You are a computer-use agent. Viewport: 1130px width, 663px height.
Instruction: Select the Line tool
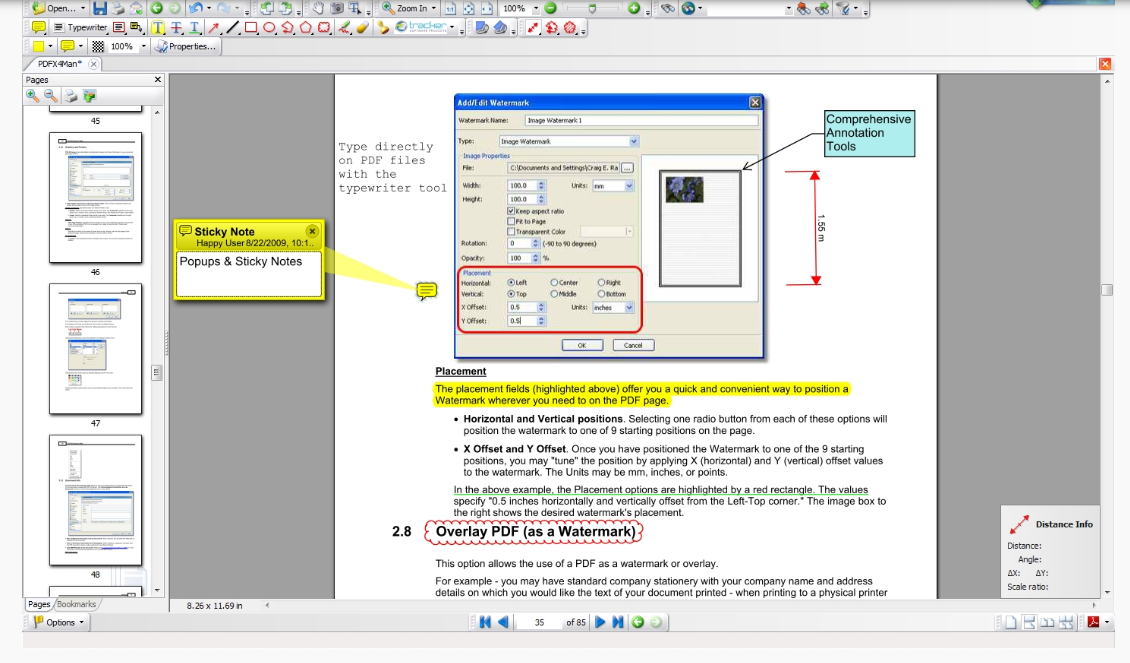(x=232, y=27)
